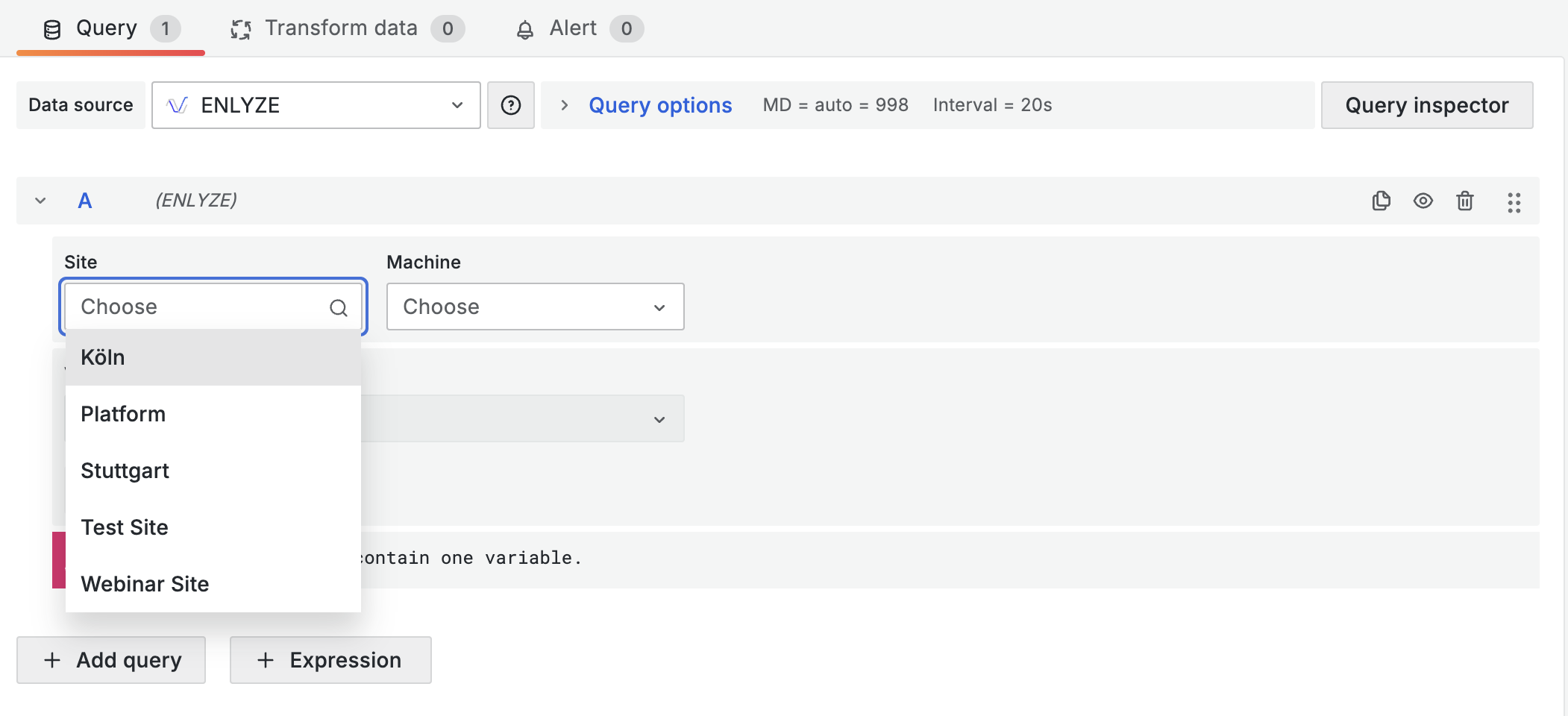Viewport: 1568px width, 716px height.
Task: Open the Machine dropdown
Action: pos(535,307)
